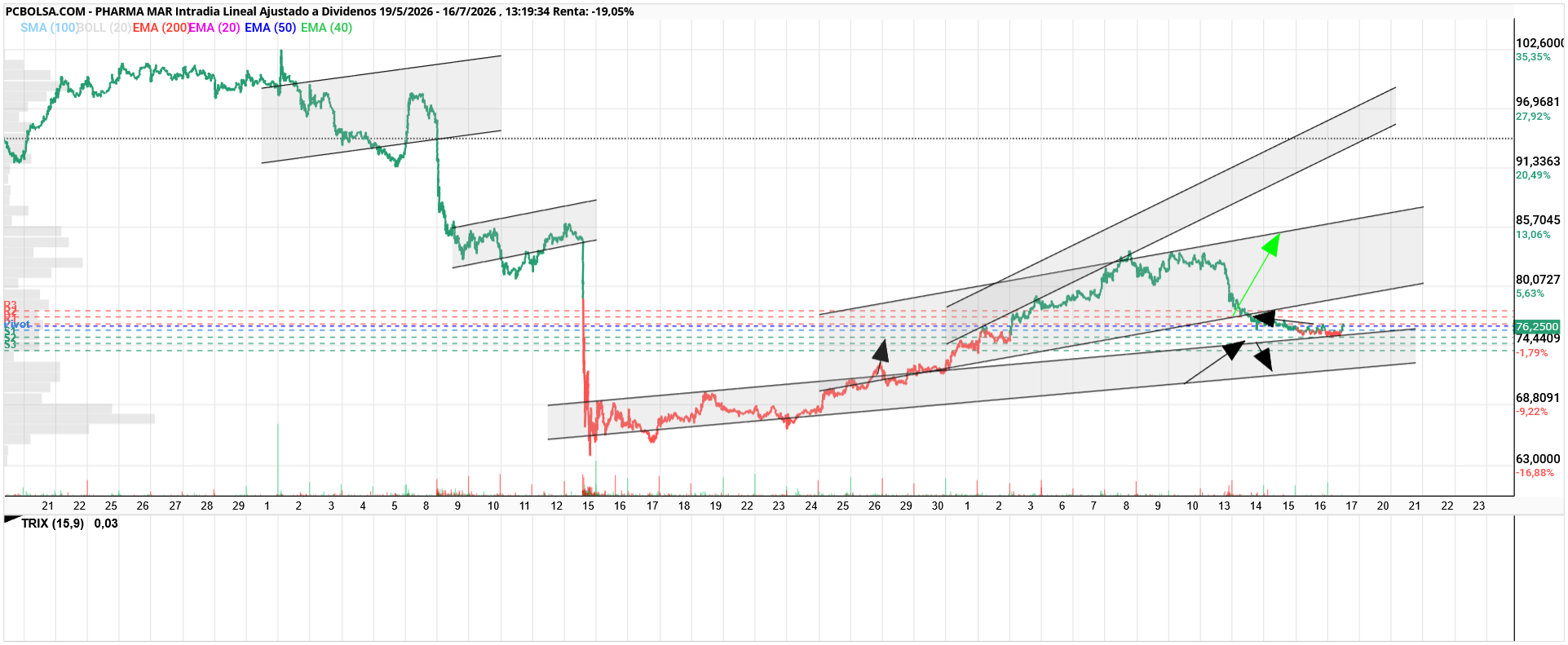
Task: Click the EMA (40) legend label
Action: tap(326, 28)
